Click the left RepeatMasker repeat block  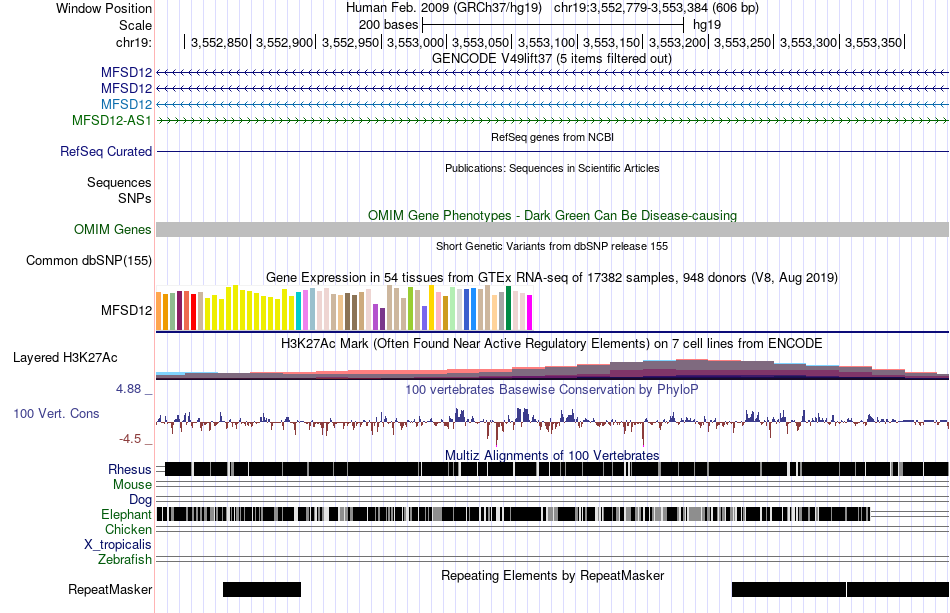pos(262,589)
